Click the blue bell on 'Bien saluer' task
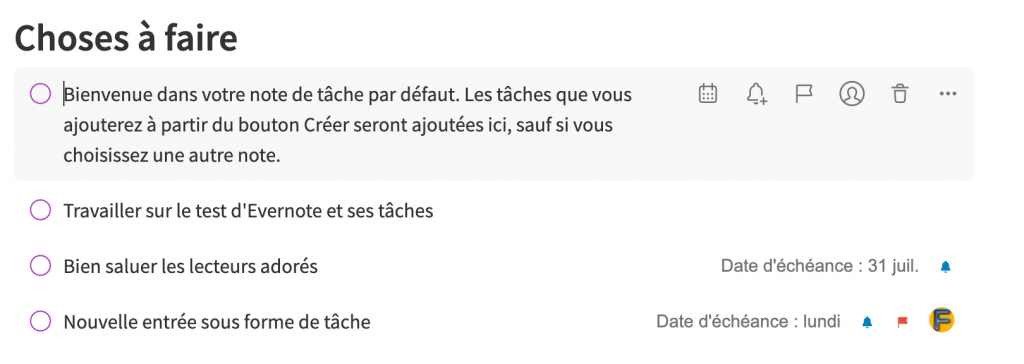 pos(945,267)
